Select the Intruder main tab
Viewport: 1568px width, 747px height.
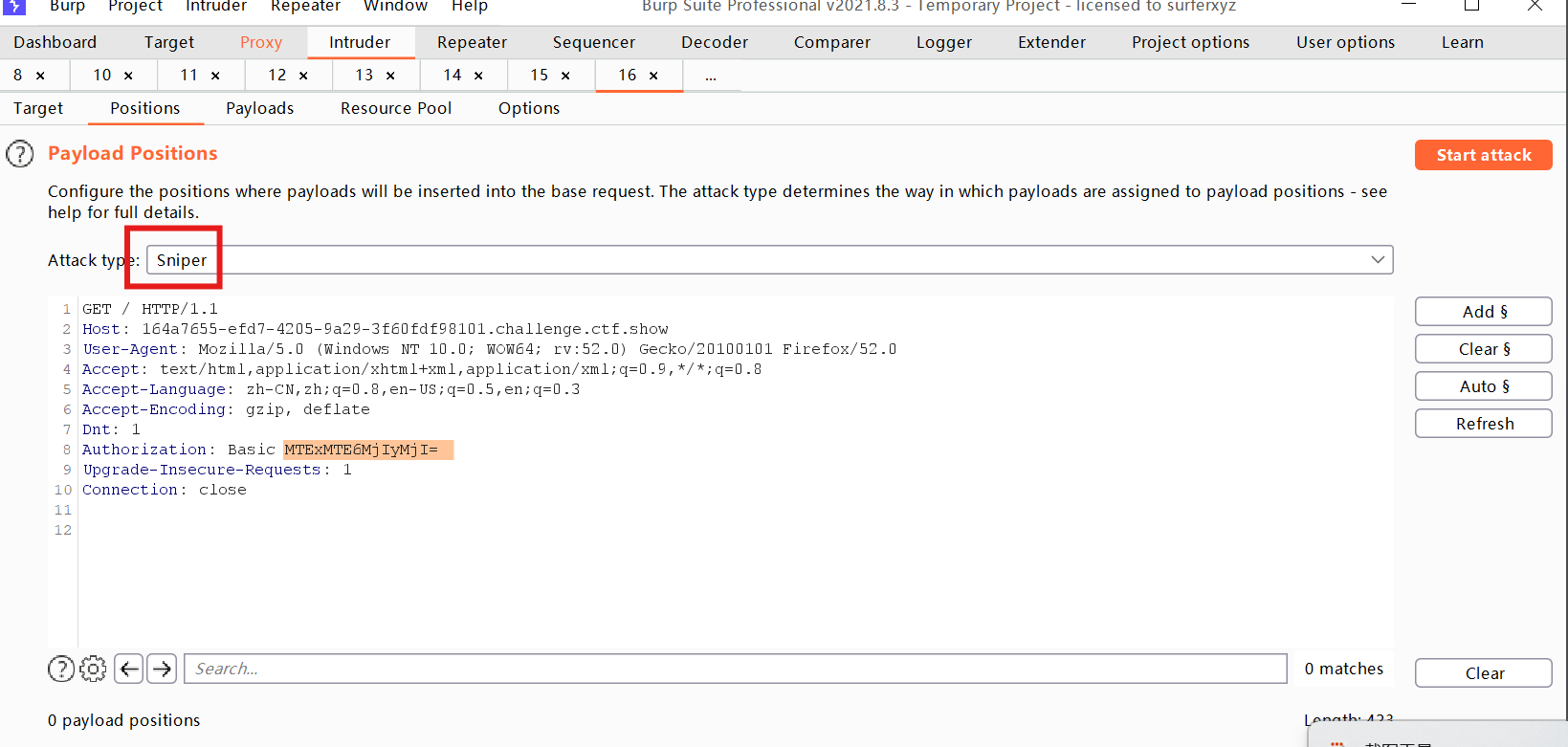pyautogui.click(x=360, y=42)
